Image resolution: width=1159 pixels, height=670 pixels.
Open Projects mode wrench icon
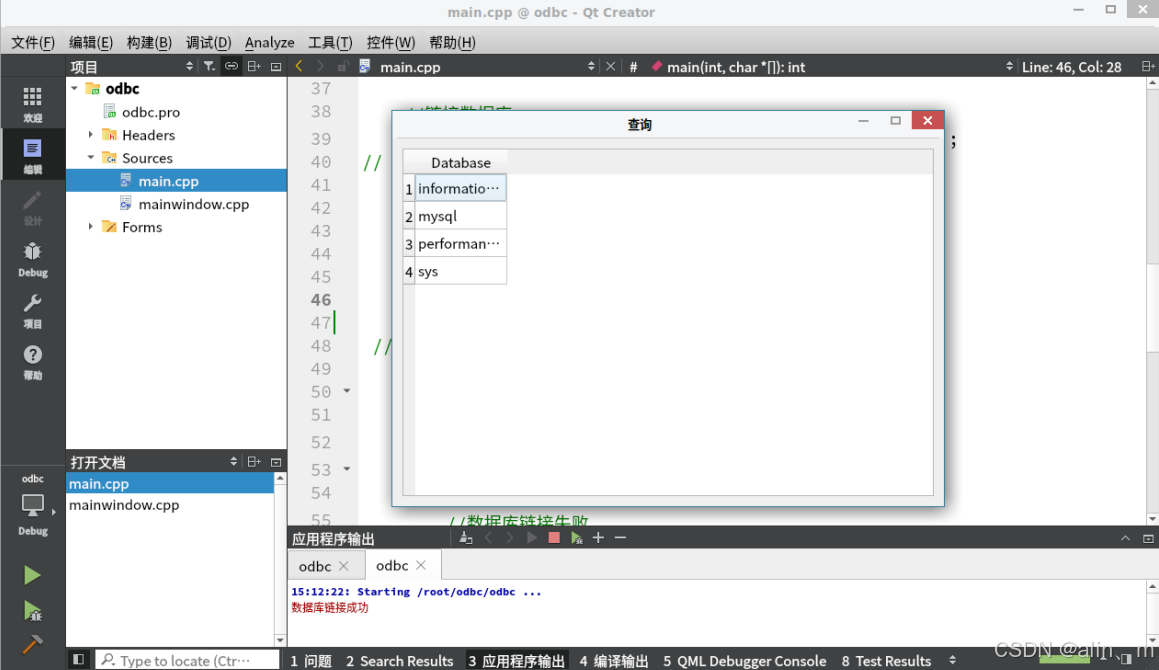[33, 311]
